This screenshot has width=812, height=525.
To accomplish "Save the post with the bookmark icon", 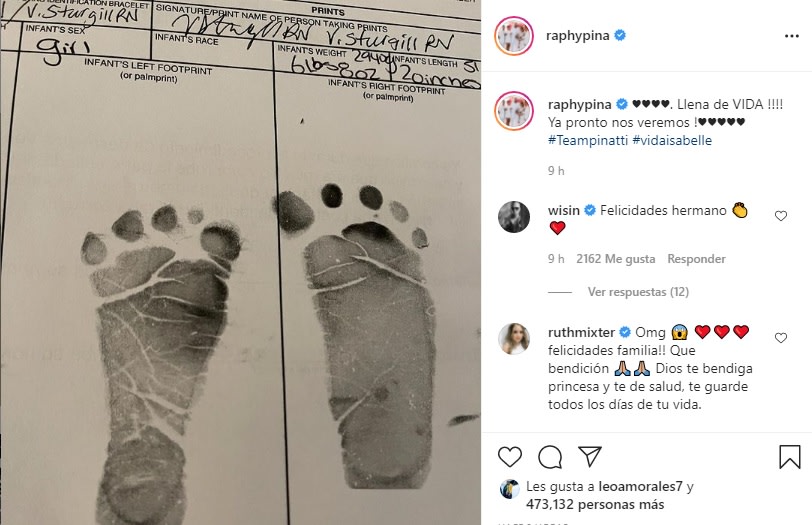I will (x=790, y=457).
